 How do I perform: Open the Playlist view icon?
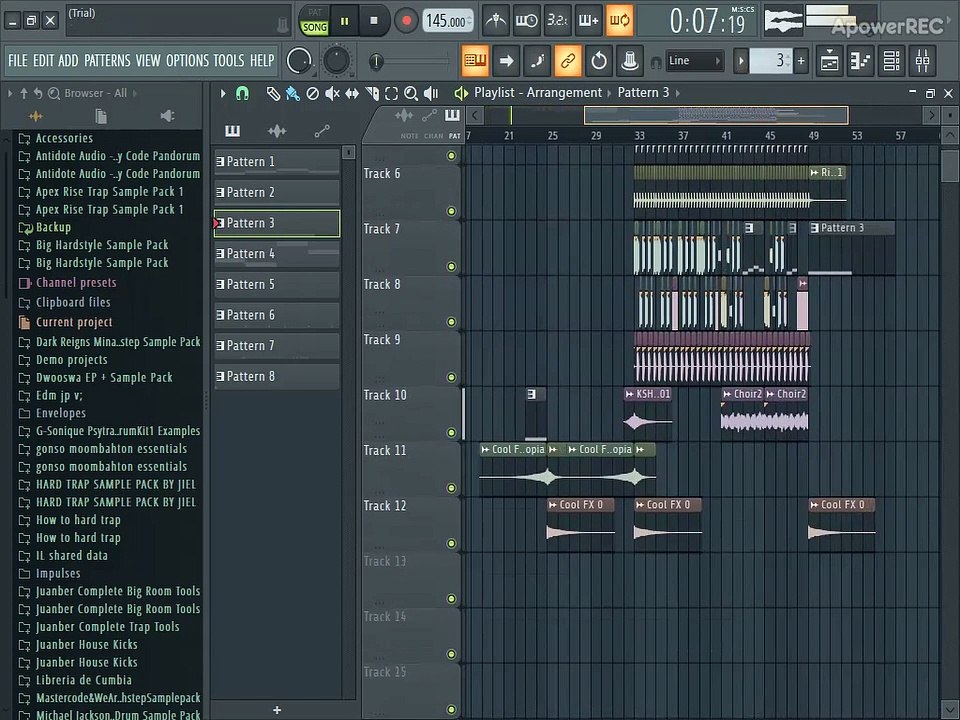click(x=830, y=61)
